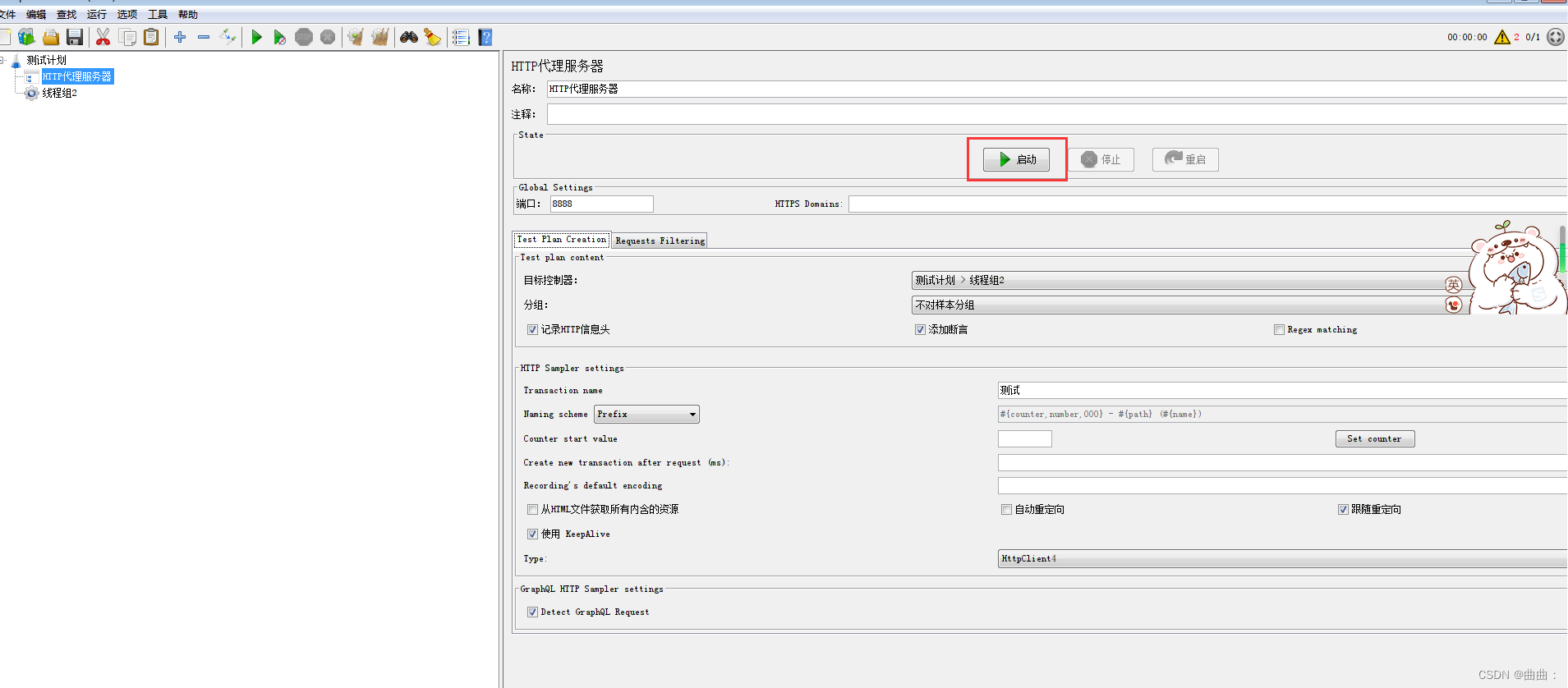Screen dimensions: 1568x688
Task: Switch to Test Plan Creation tab
Action: pyautogui.click(x=562, y=240)
